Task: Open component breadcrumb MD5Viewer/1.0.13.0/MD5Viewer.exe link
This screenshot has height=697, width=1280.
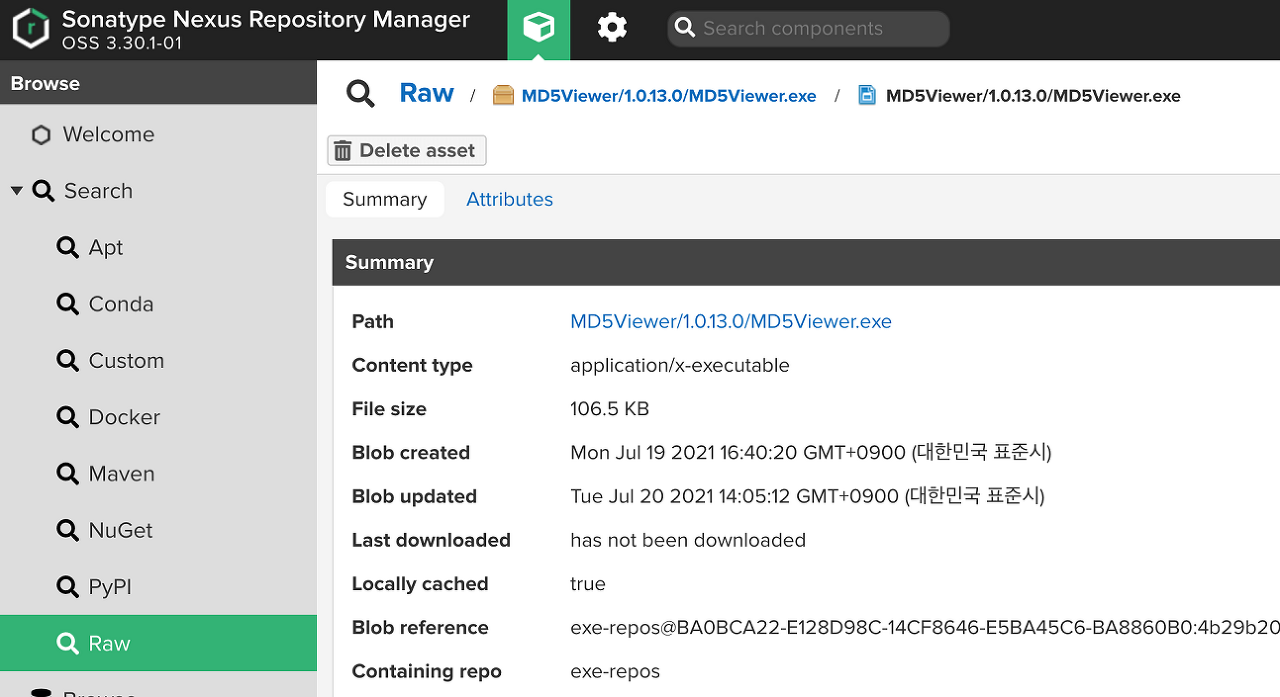Action: [x=669, y=96]
